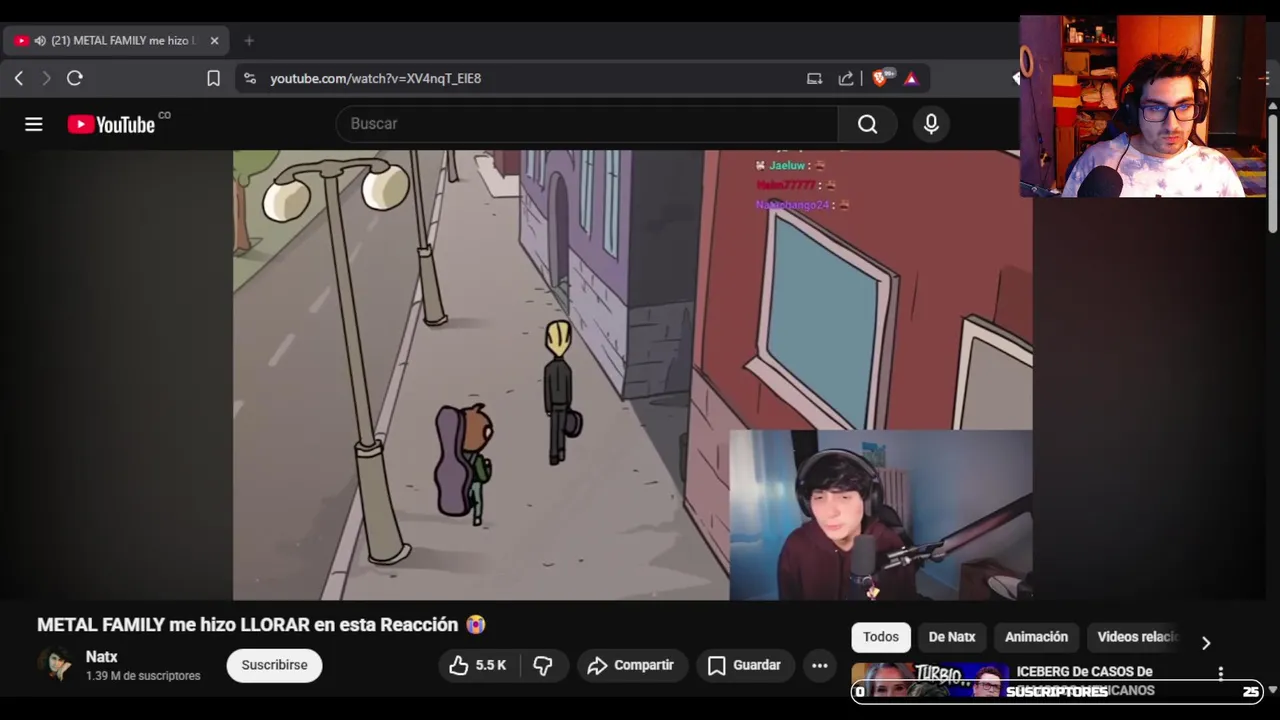Click Compartir to share the video
The width and height of the screenshot is (1280, 720).
coord(631,665)
